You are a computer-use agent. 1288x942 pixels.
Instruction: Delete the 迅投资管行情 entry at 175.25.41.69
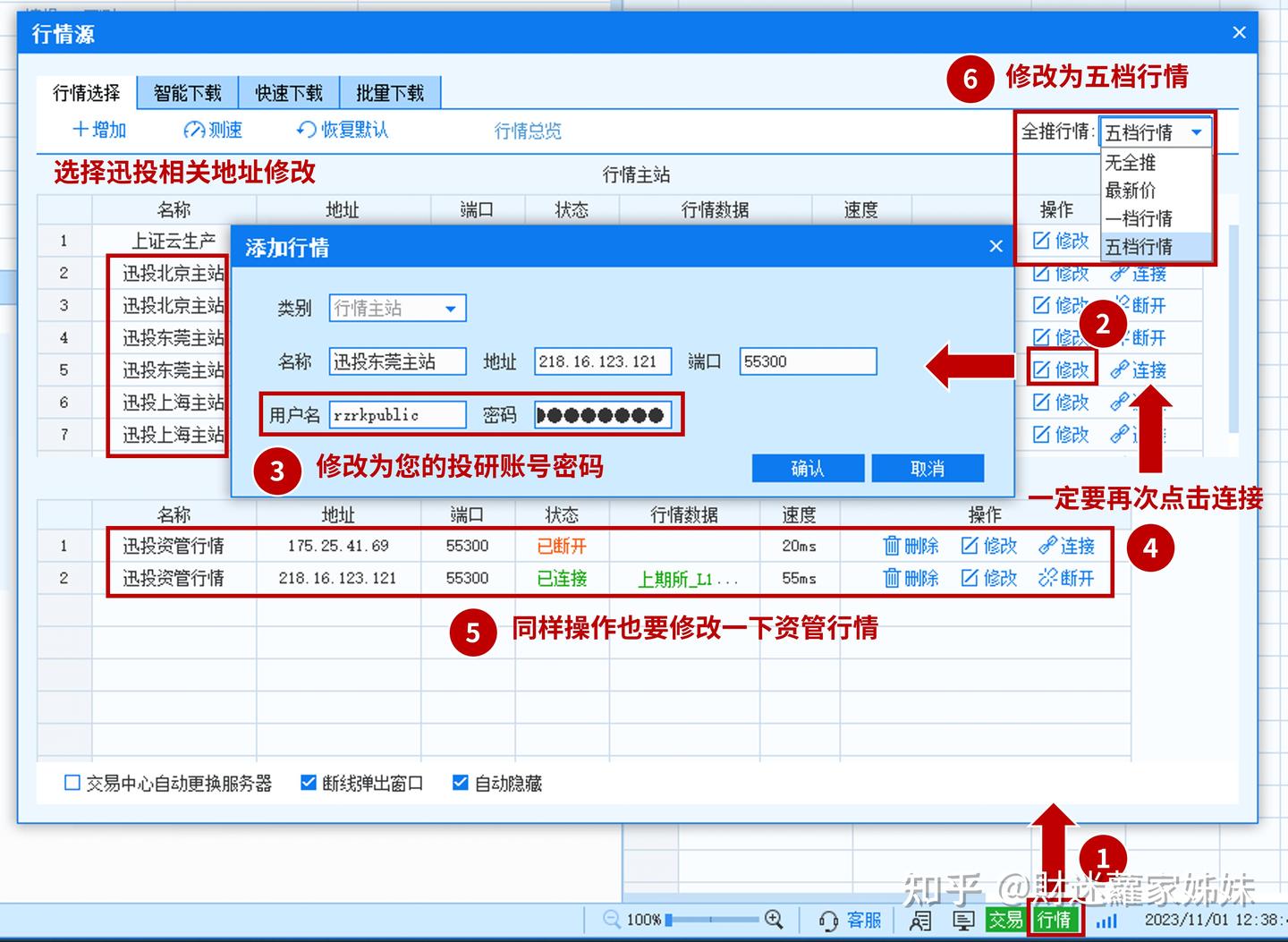click(x=911, y=546)
